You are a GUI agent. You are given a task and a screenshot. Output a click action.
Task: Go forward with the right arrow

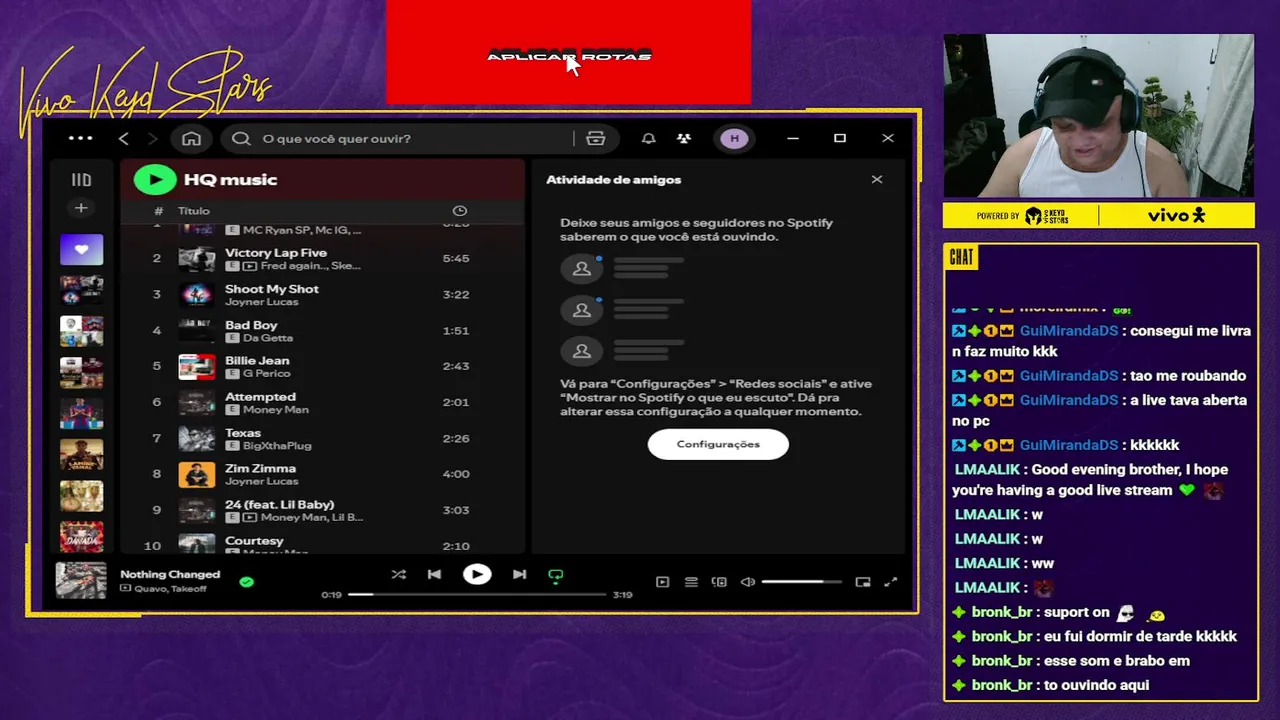point(152,138)
